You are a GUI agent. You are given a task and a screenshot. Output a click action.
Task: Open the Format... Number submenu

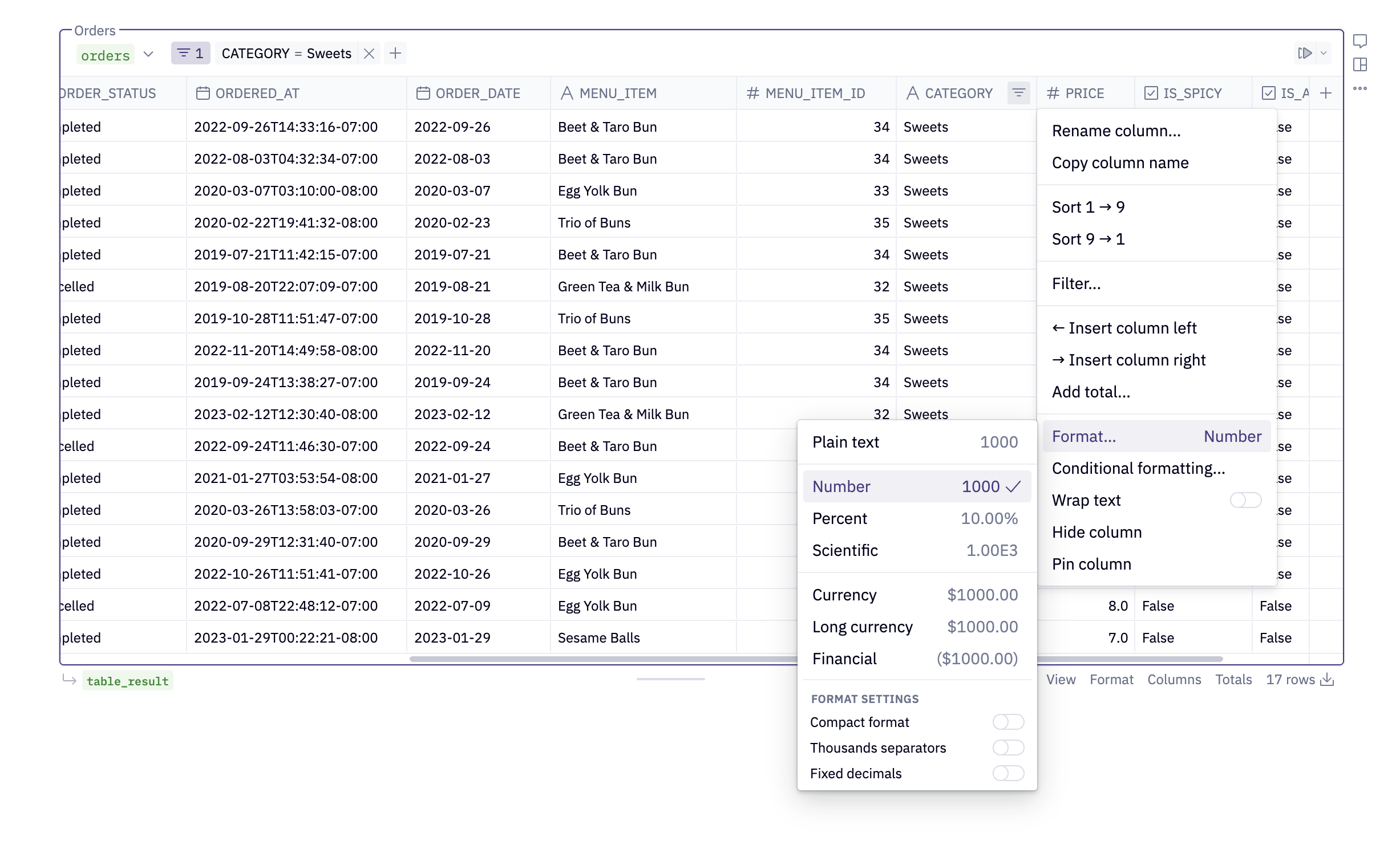pyautogui.click(x=1156, y=436)
